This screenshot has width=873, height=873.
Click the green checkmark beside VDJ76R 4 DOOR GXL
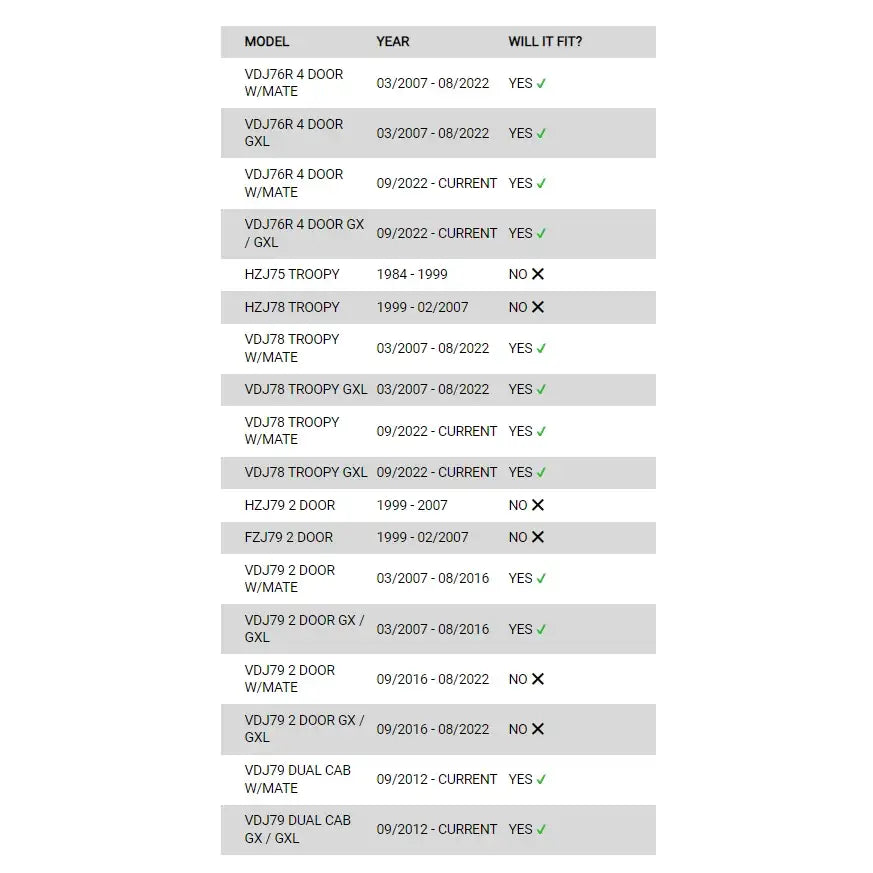pyautogui.click(x=541, y=133)
